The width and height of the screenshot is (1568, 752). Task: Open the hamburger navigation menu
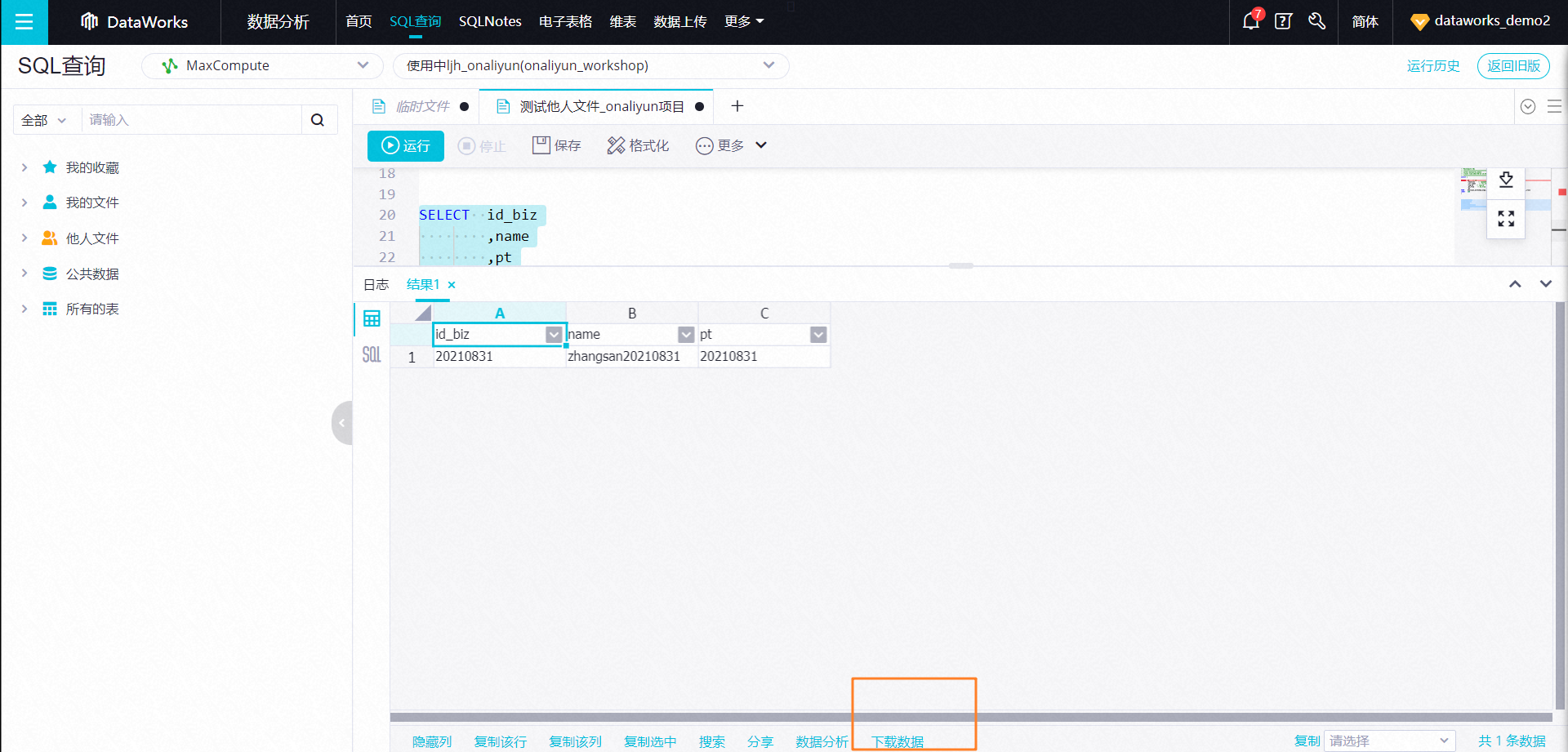[24, 22]
